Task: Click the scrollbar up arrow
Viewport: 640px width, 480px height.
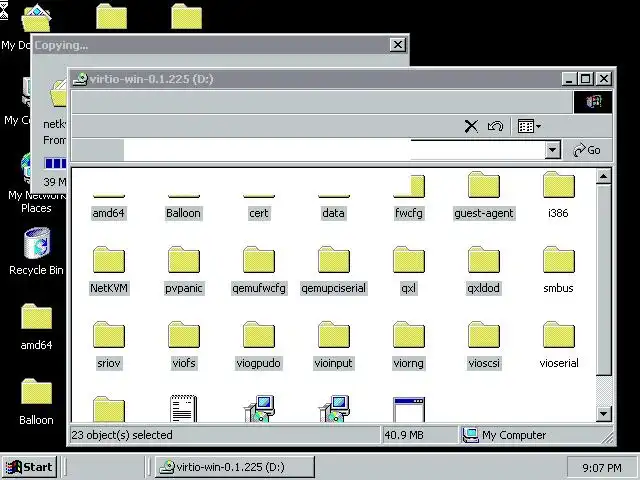Action: 603,176
